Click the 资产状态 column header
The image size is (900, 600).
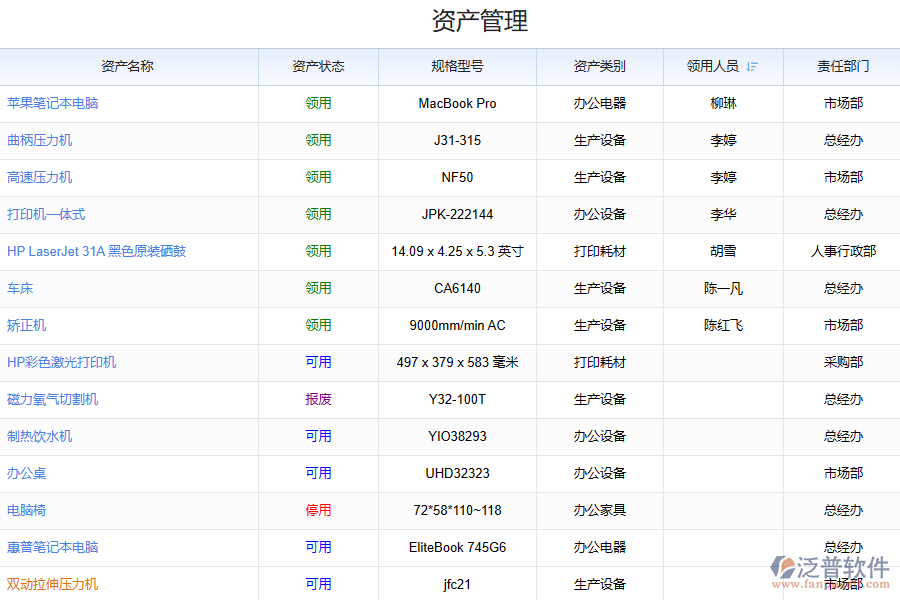pos(318,67)
